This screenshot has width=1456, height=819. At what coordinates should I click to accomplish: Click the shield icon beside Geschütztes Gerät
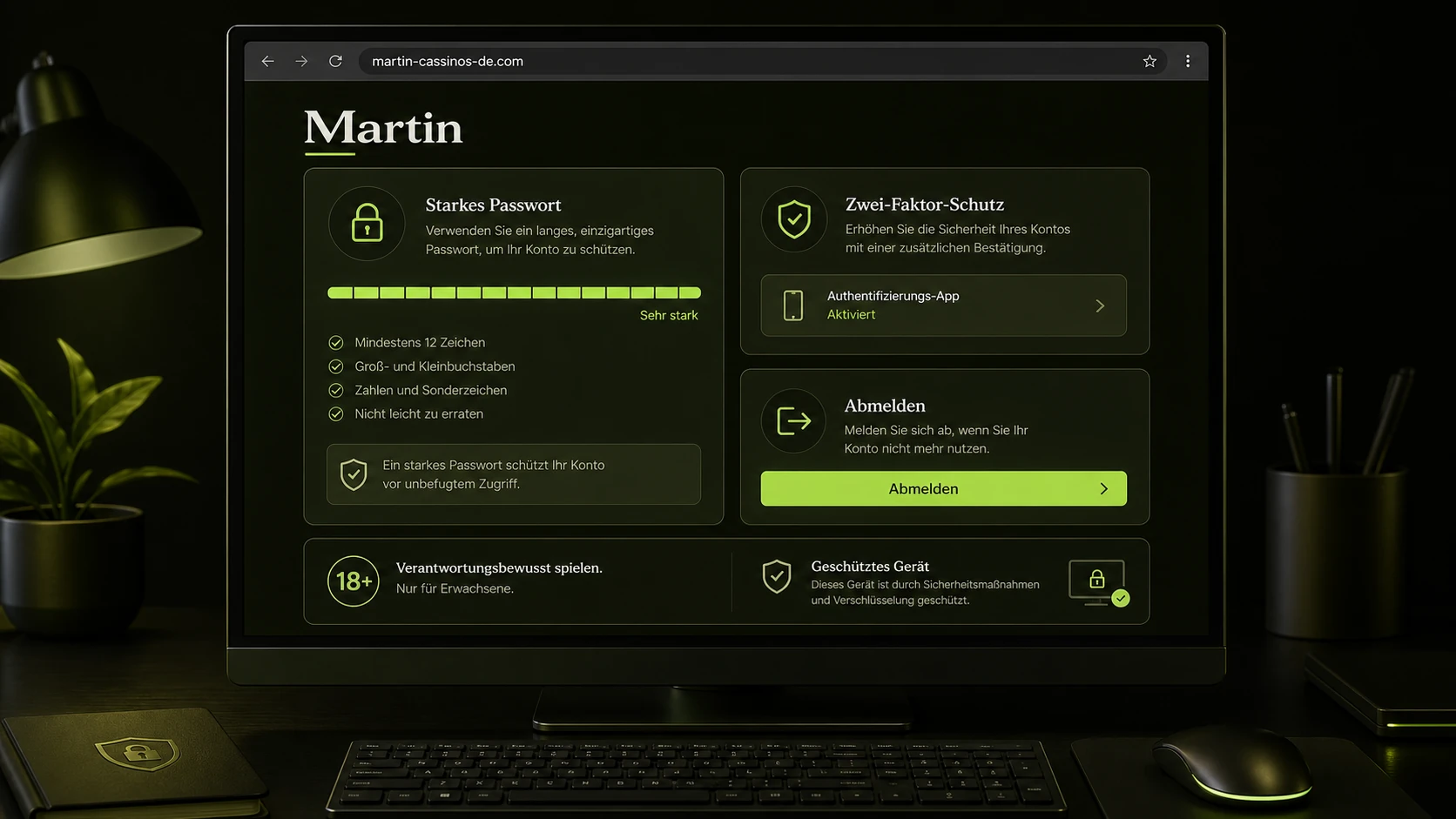[x=777, y=576]
